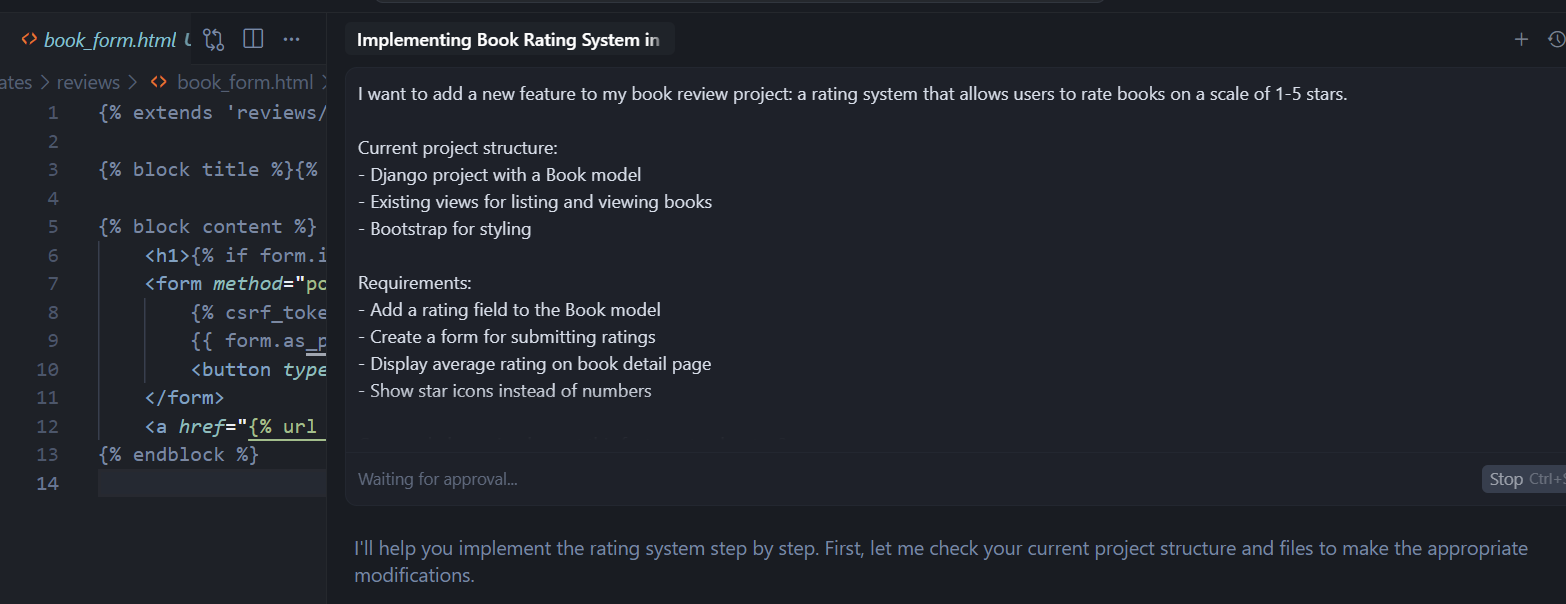Screen dimensions: 1566x604
Task: Focus the Waiting for approval input box
Action: (x=900, y=479)
